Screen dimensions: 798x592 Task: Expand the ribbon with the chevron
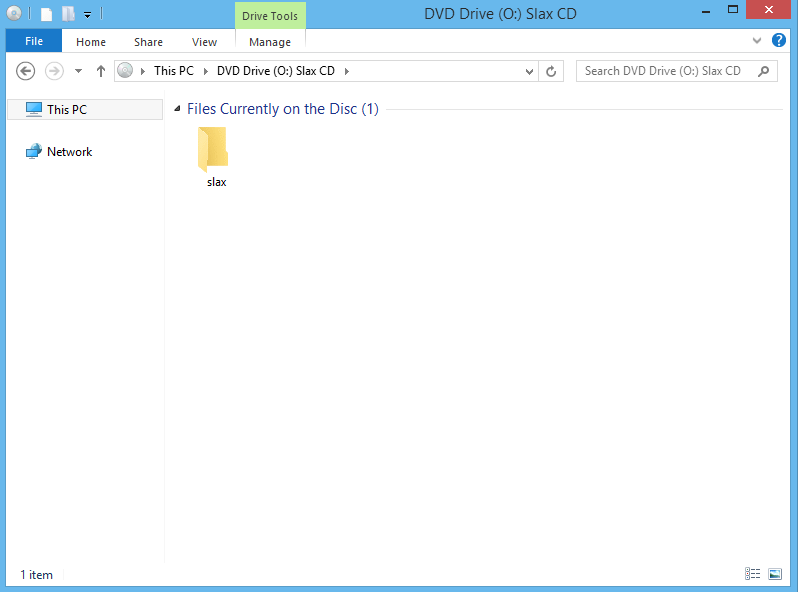[757, 41]
